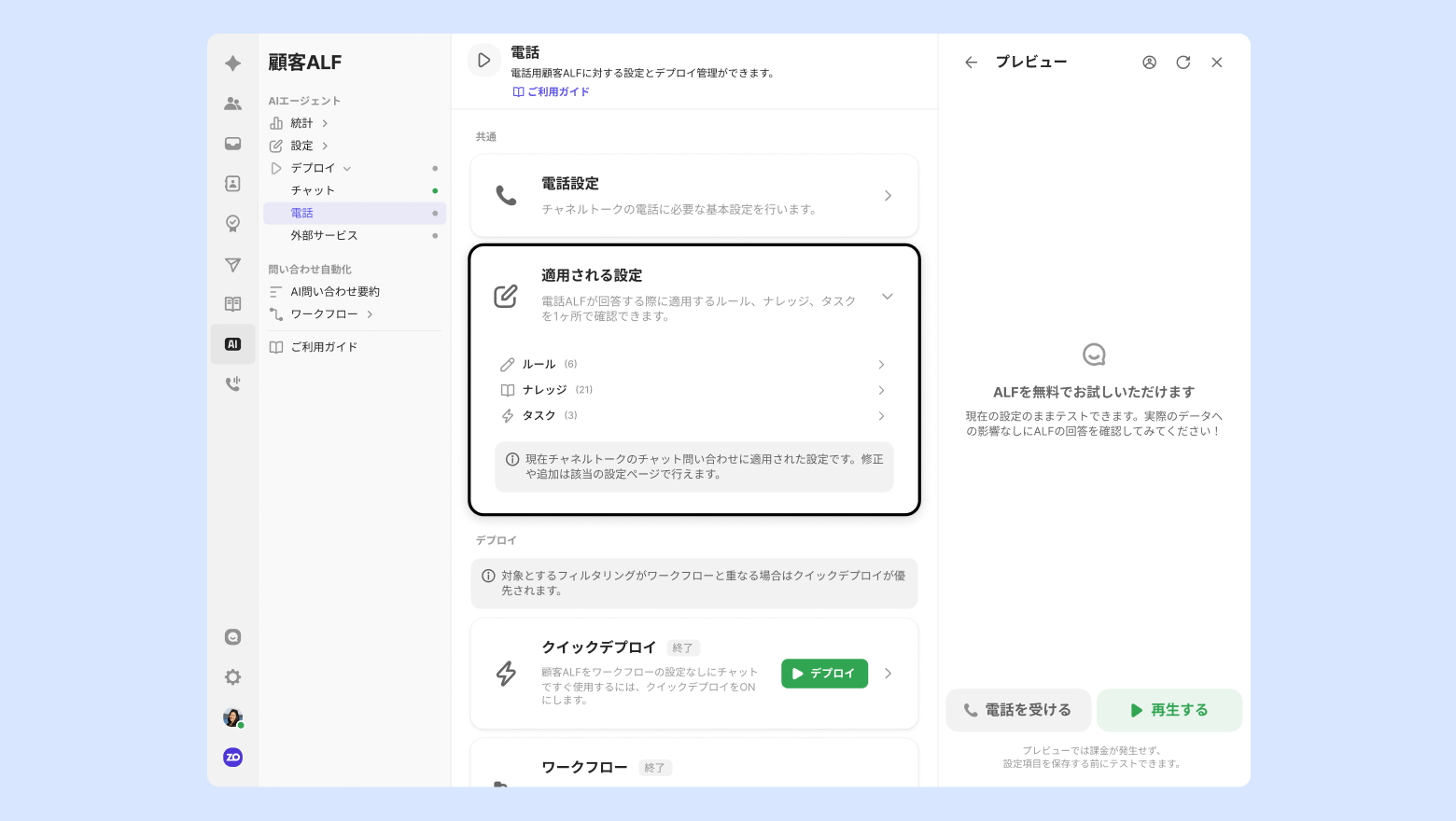Click the badge checkmark icon in left rail
The height and width of the screenshot is (821, 1456).
233,224
